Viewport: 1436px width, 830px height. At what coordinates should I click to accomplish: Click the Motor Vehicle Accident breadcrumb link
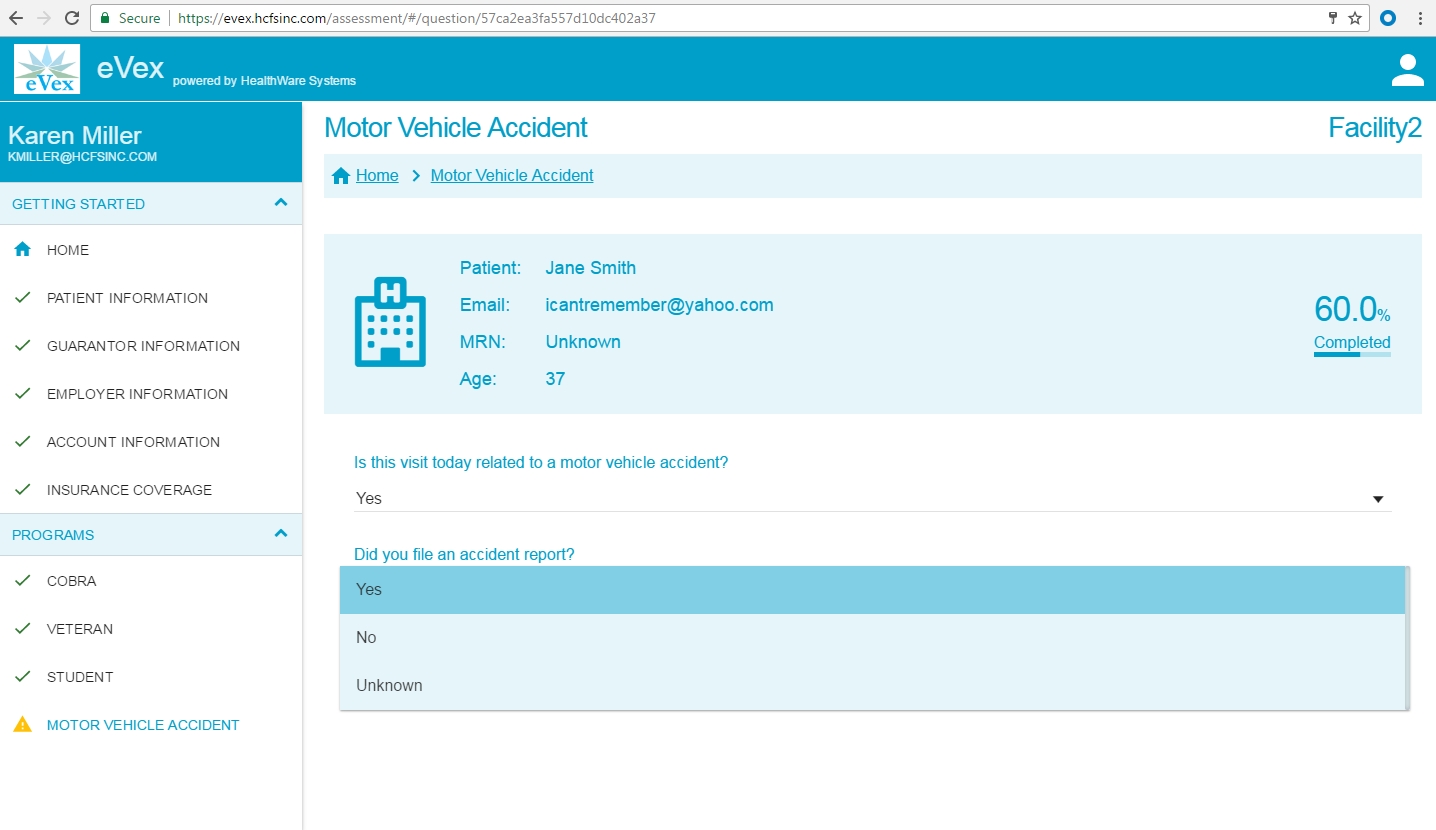click(x=512, y=176)
